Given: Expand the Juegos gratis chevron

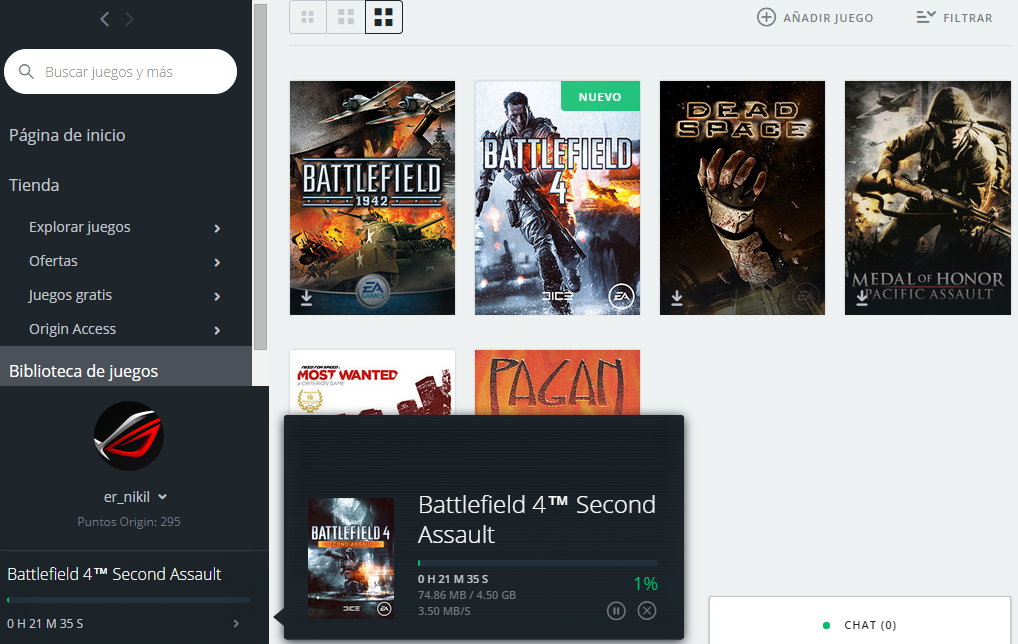Looking at the screenshot, I should click(217, 297).
